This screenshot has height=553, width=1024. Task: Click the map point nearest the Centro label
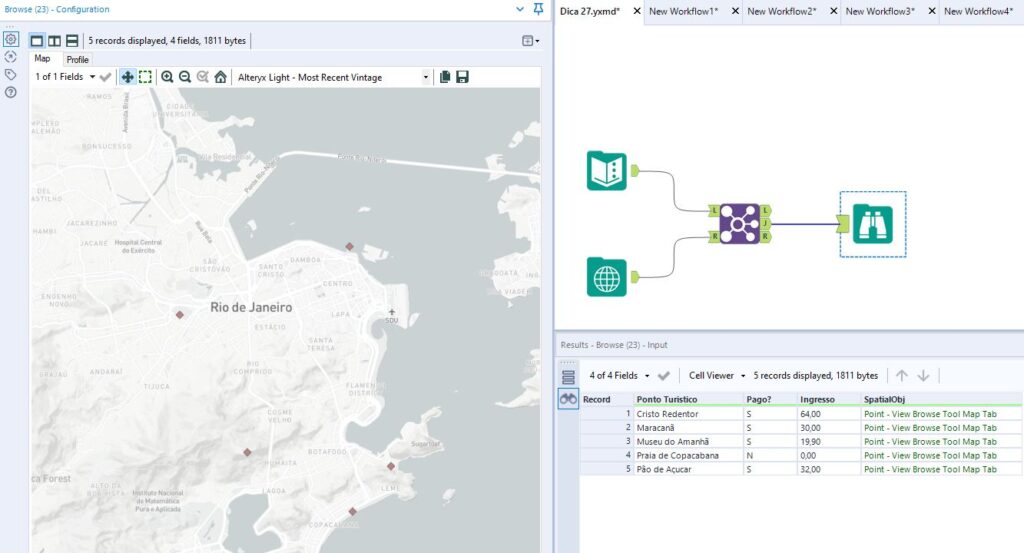pos(349,247)
